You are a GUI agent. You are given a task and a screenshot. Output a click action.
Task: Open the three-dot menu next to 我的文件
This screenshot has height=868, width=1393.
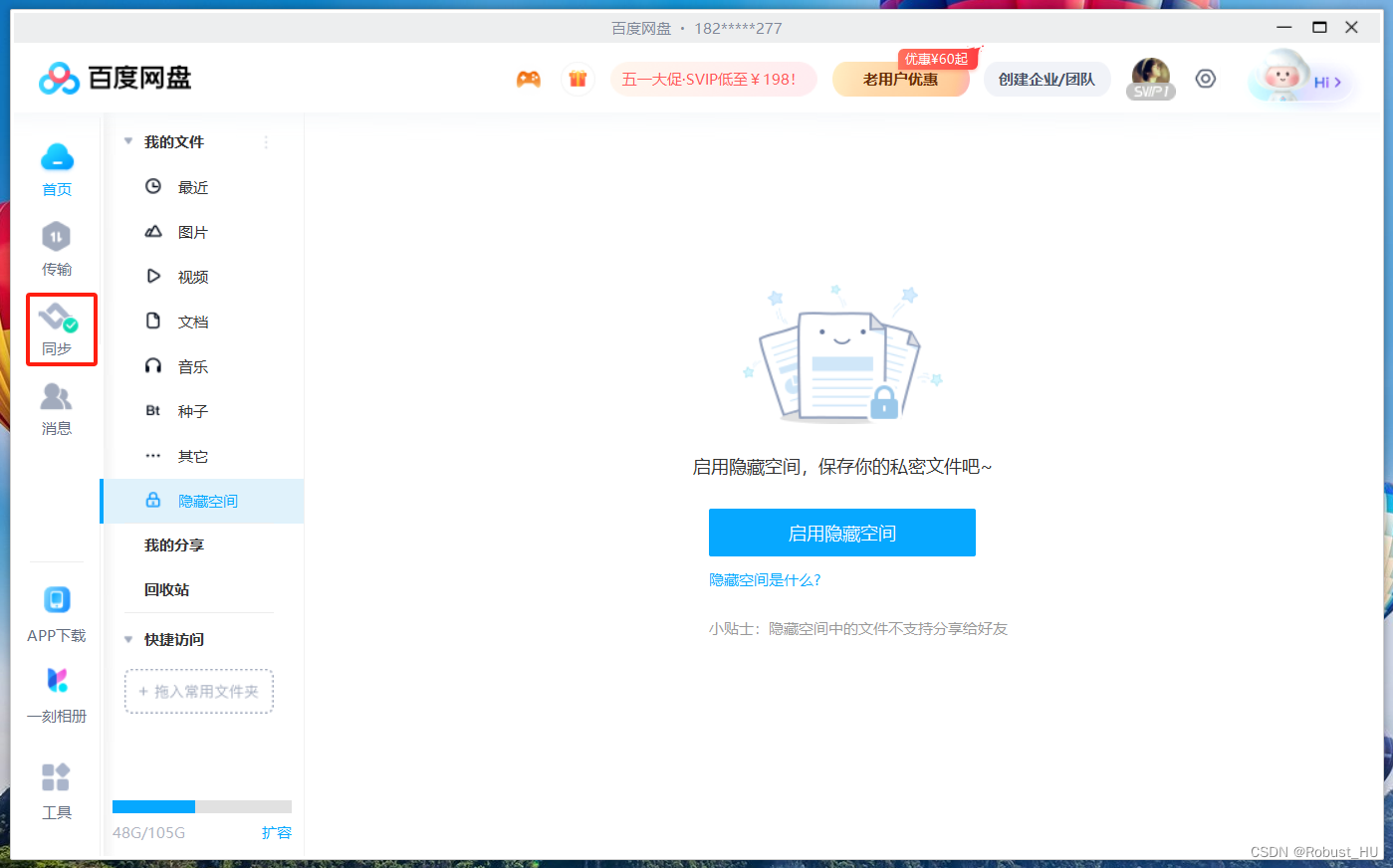pos(266,142)
